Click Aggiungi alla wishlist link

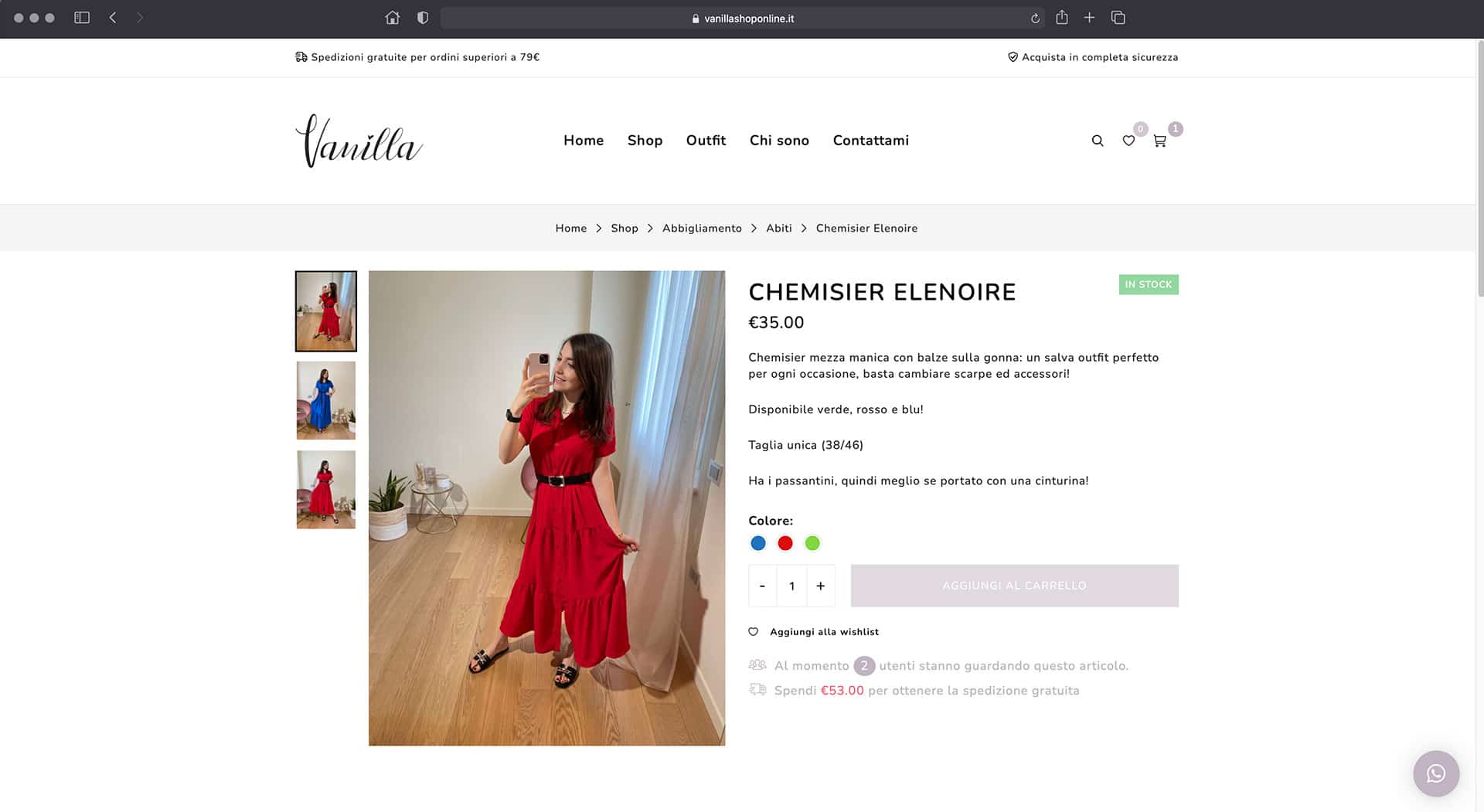click(x=824, y=632)
